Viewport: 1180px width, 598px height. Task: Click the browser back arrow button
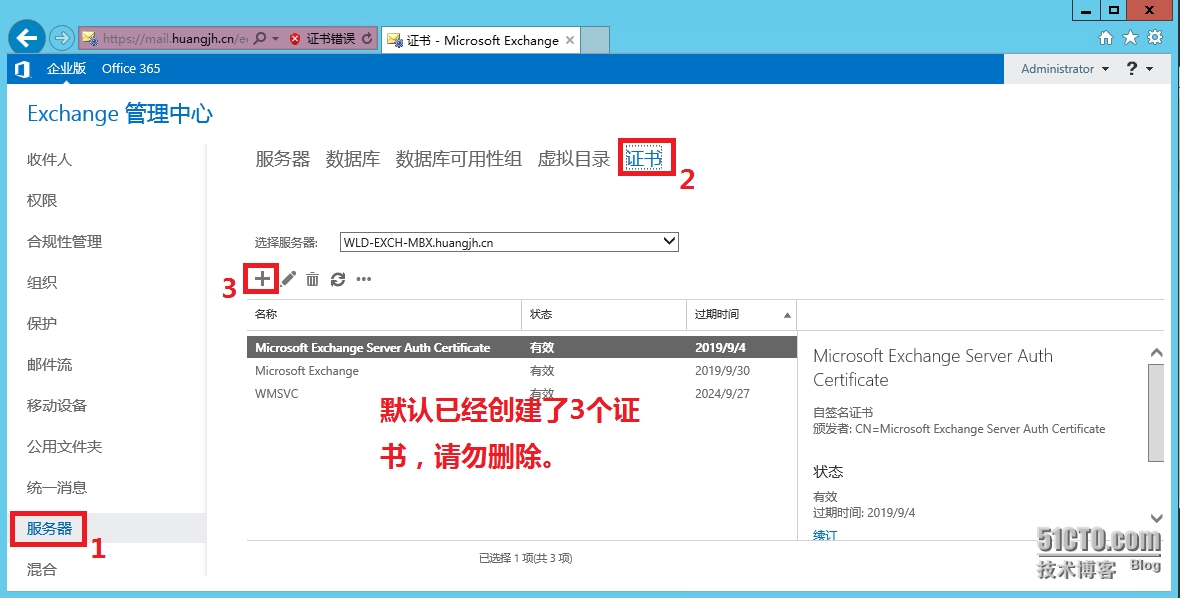coord(27,38)
